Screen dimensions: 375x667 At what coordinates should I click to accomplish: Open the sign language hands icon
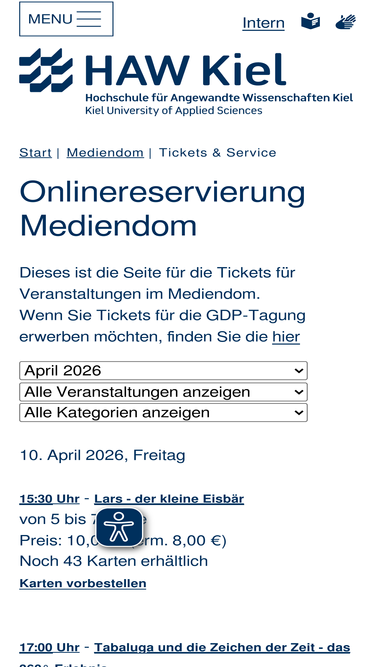point(345,22)
